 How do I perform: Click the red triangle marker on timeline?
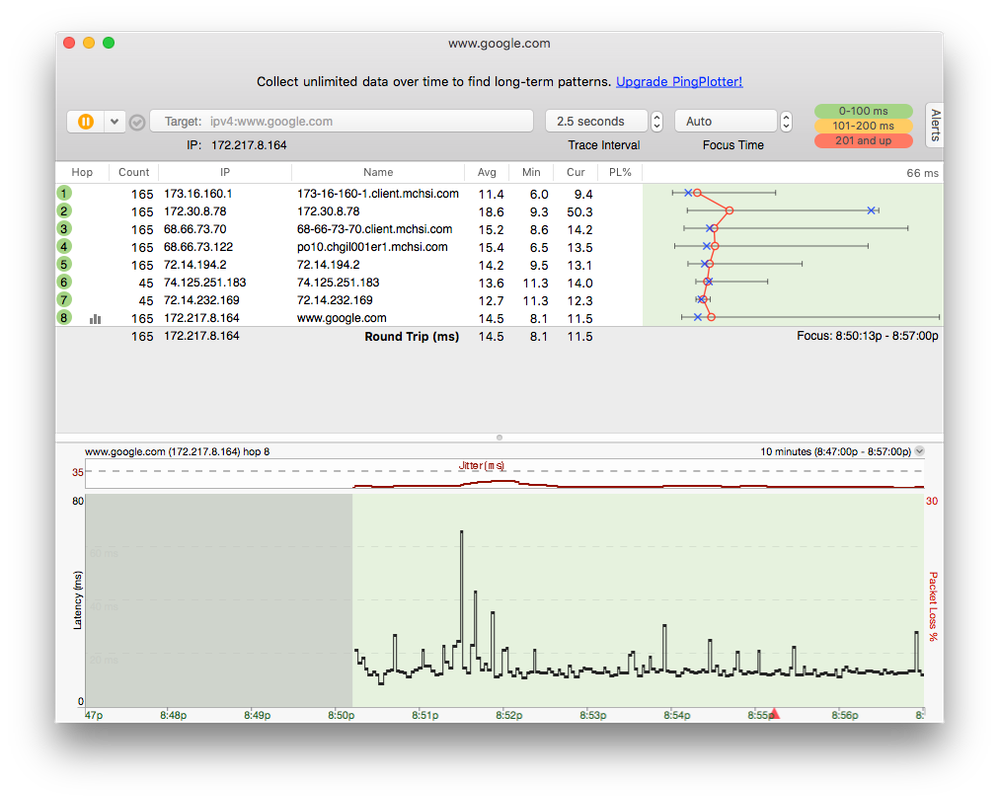click(x=774, y=713)
